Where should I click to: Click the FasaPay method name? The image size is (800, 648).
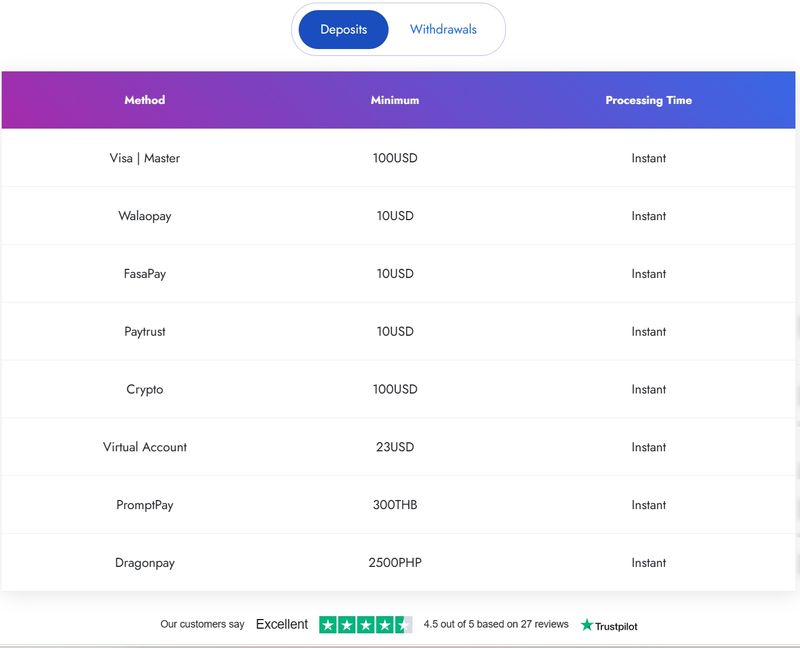click(x=144, y=274)
